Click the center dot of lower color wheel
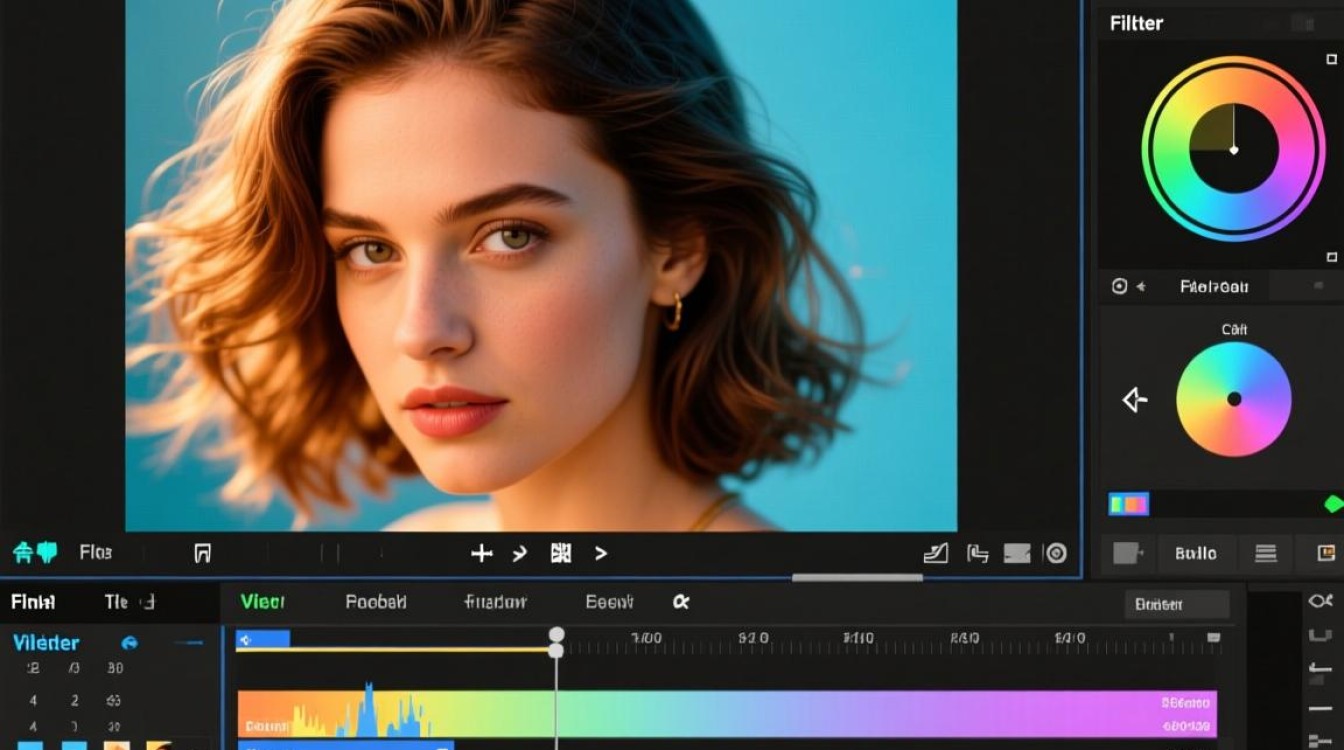 click(1234, 399)
